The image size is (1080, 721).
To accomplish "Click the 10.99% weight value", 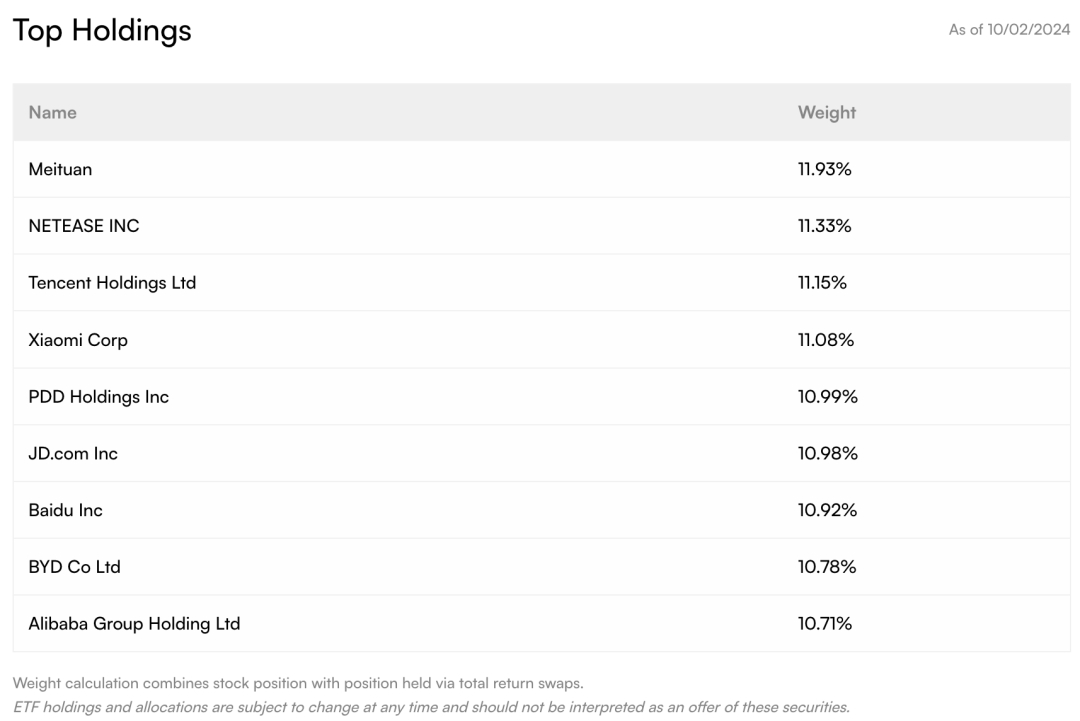I will click(x=827, y=397).
